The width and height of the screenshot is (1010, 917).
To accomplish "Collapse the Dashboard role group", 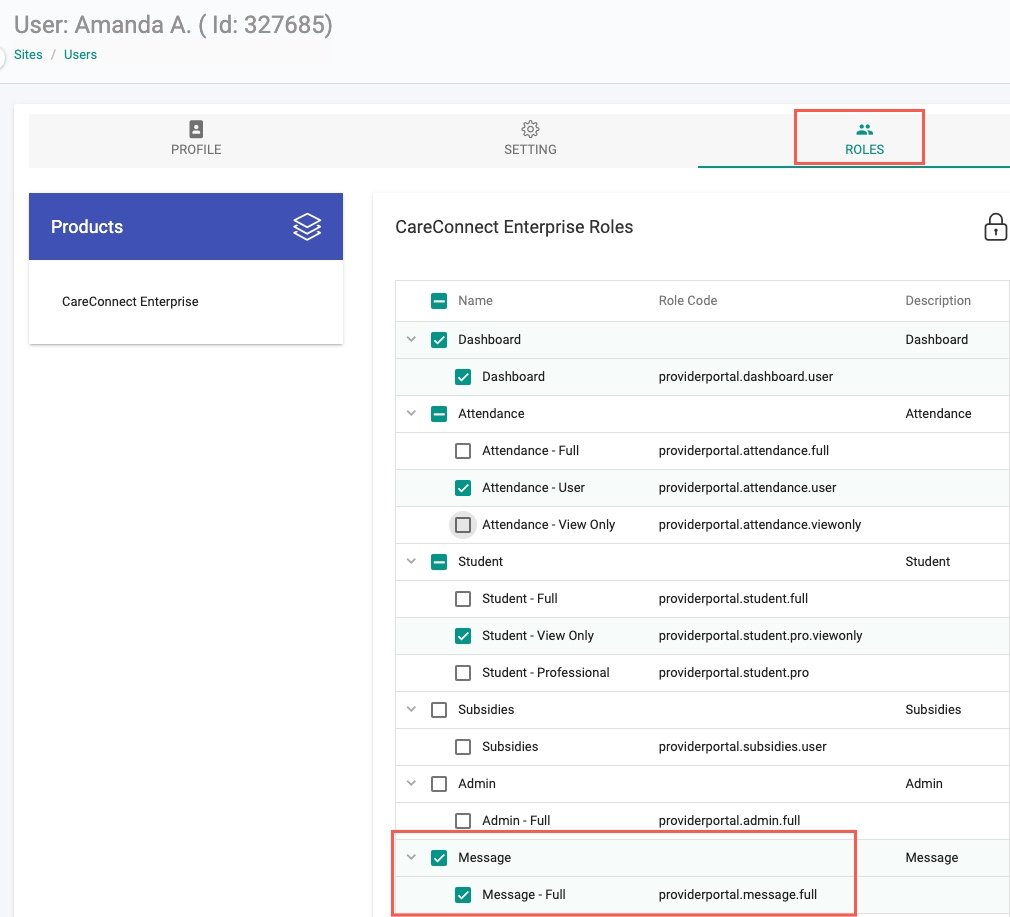I will 411,339.
